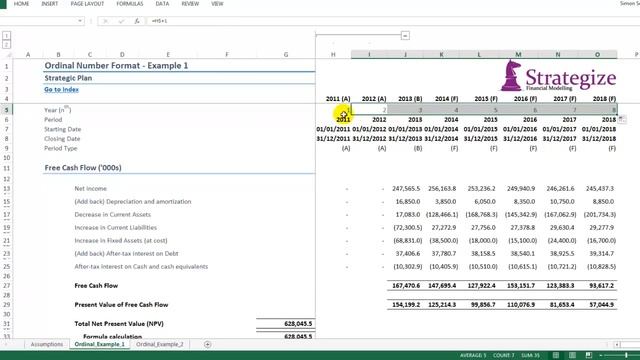This screenshot has width=640, height=360.
Task: Select column M header
Action: (518, 54)
